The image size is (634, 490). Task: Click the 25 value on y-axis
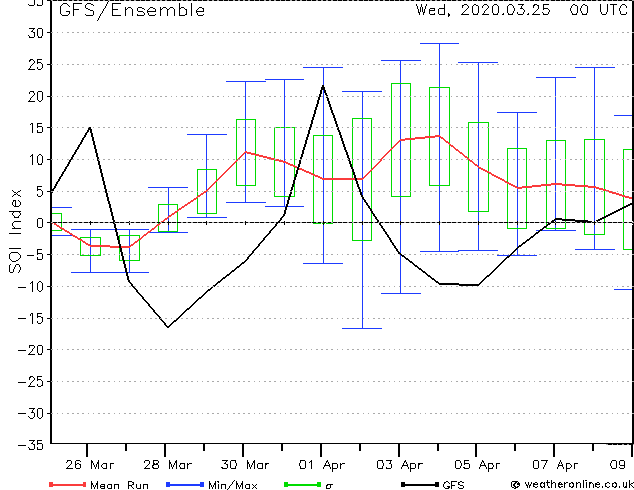point(36,65)
